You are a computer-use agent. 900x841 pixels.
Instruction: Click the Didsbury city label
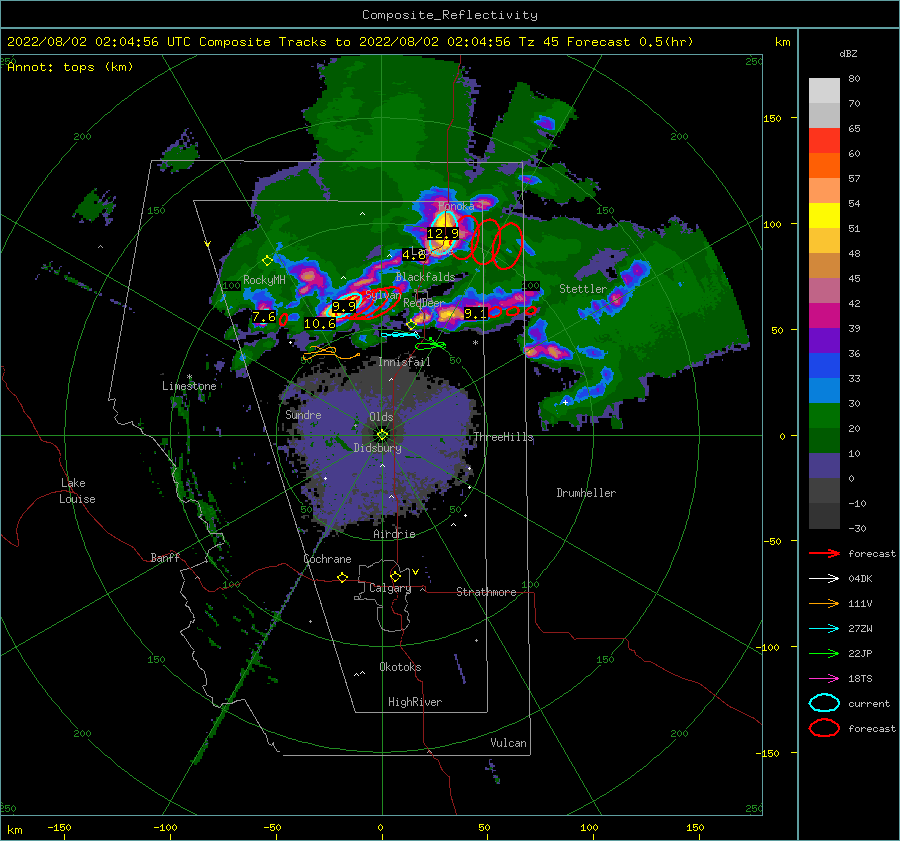click(x=378, y=448)
